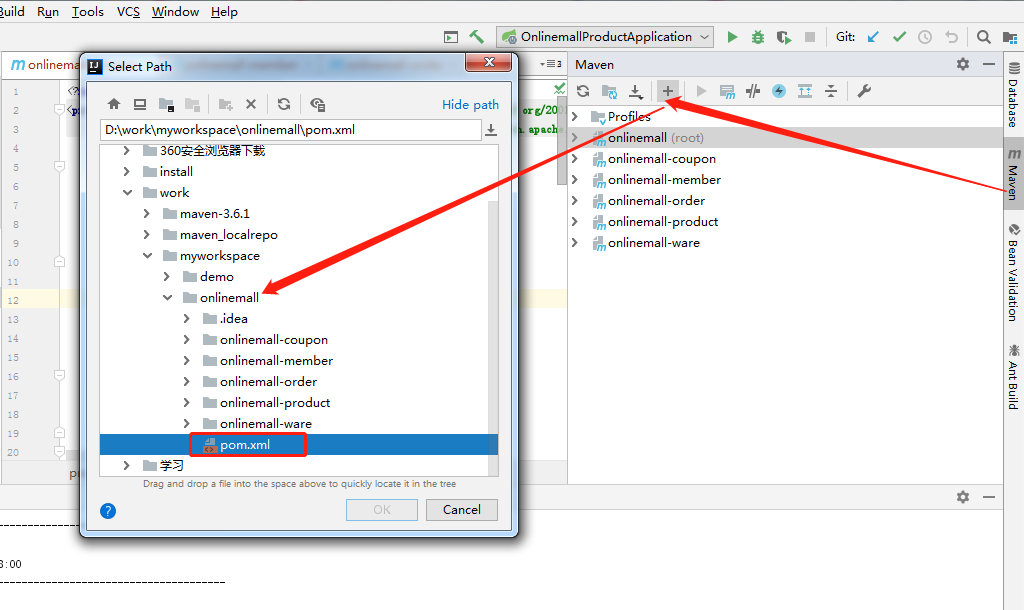Collapse the onlinemall folder in dialog
This screenshot has width=1024, height=610.
tap(168, 298)
